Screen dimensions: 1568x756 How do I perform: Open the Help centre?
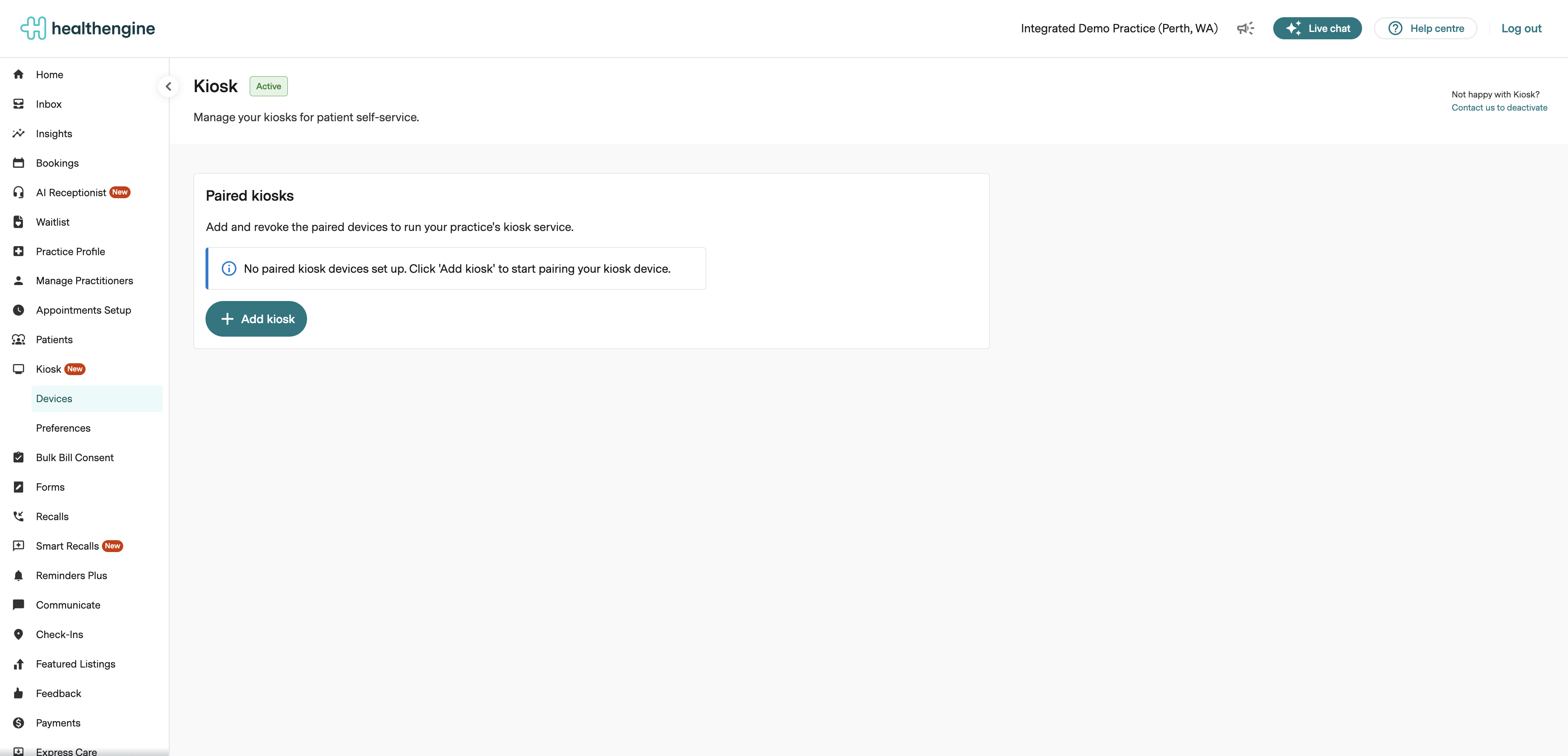1426,28
